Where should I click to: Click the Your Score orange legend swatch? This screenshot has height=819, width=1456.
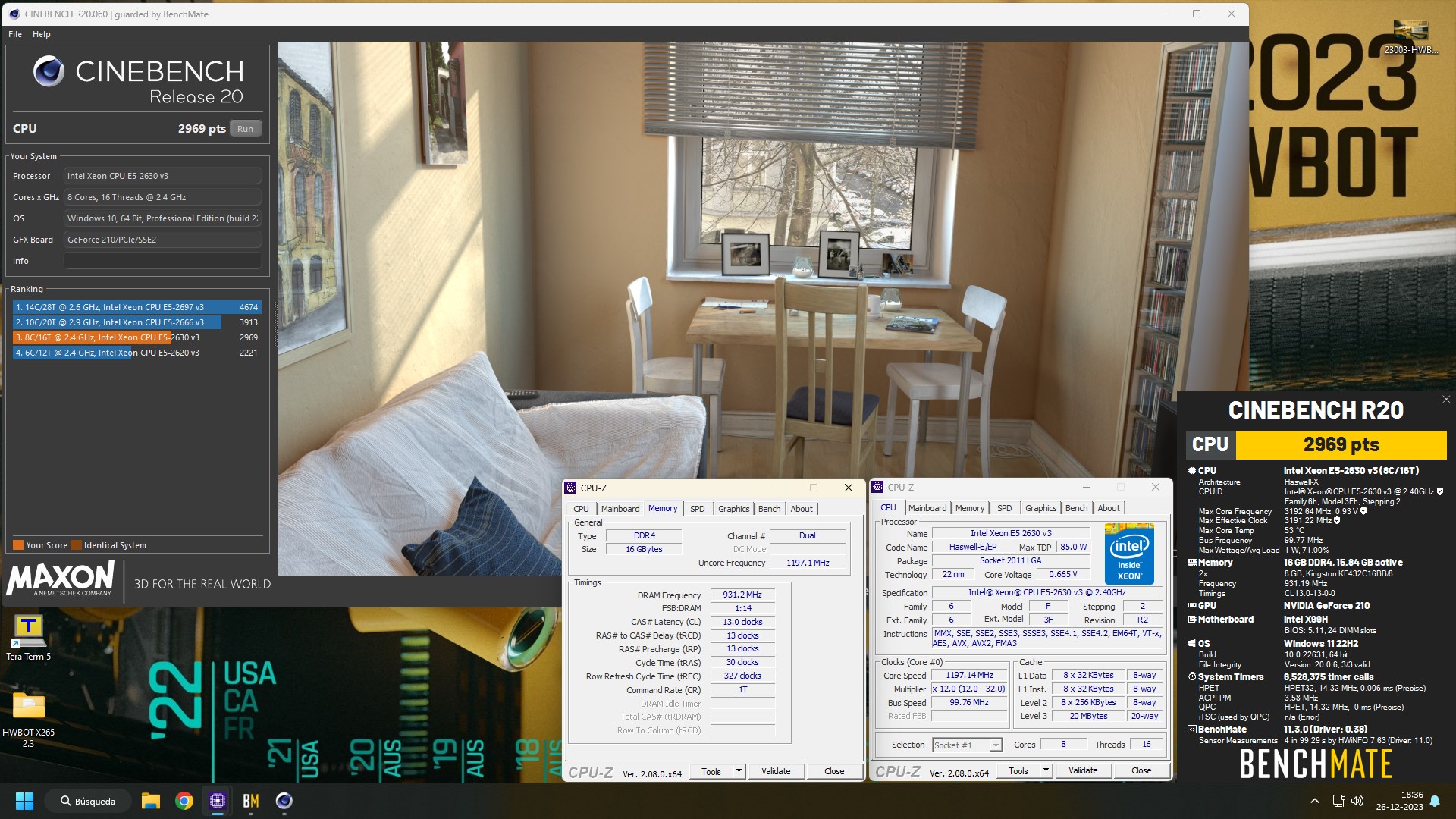(18, 545)
